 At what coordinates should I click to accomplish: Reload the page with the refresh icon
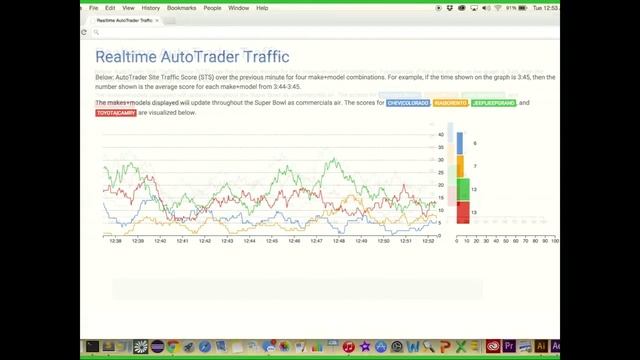coord(84,32)
